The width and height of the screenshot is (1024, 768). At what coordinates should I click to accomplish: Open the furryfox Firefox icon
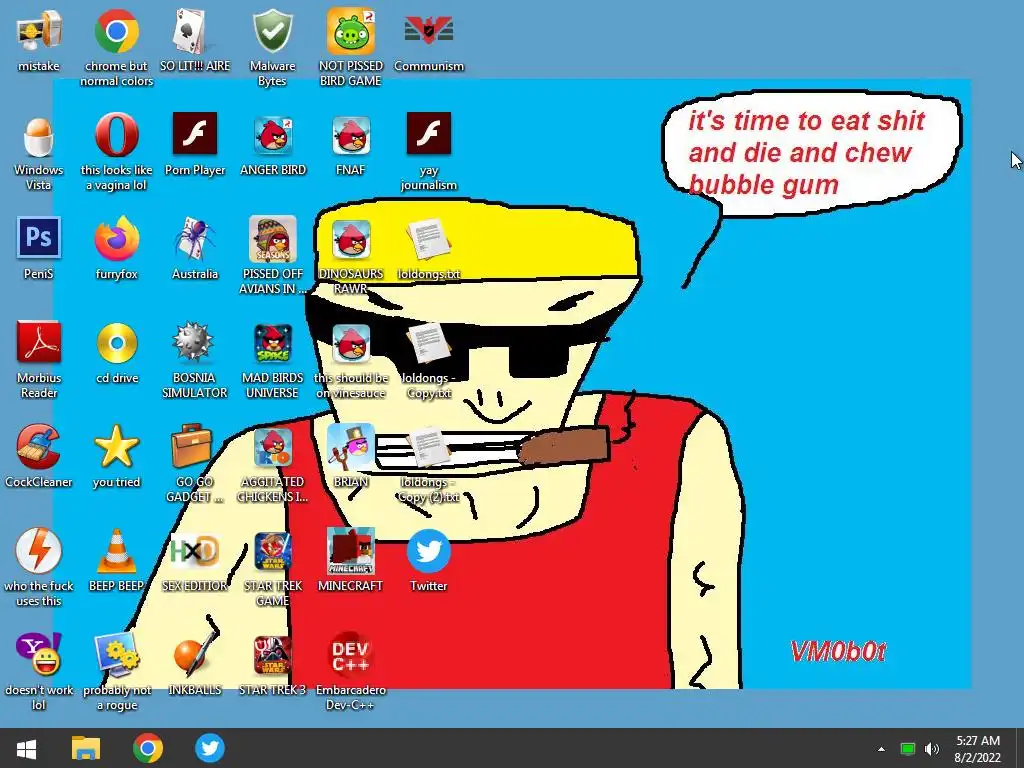coord(116,238)
